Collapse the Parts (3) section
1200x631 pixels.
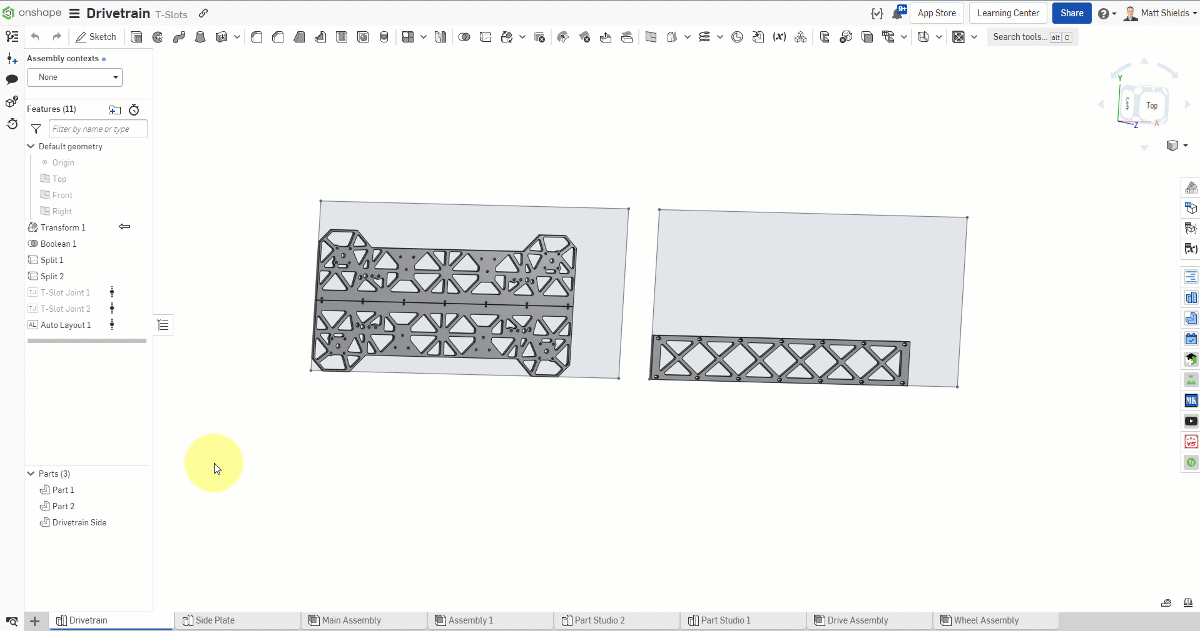coord(31,473)
